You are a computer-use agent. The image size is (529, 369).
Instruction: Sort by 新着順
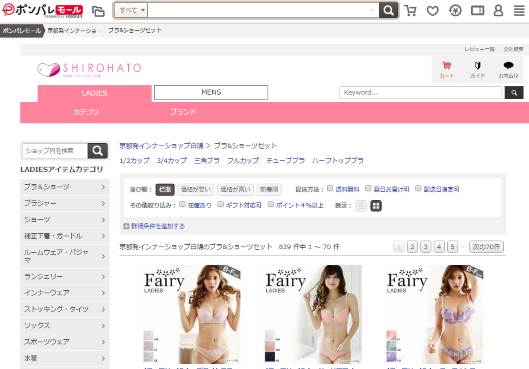click(x=269, y=189)
